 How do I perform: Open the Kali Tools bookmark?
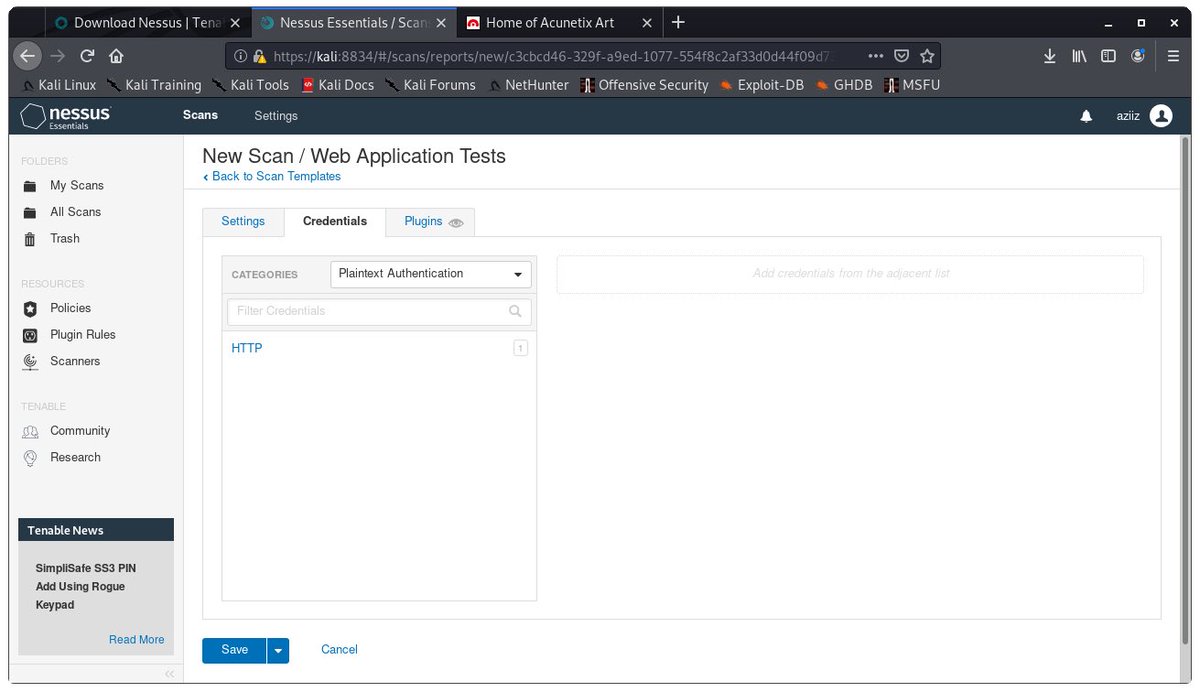tap(250, 85)
